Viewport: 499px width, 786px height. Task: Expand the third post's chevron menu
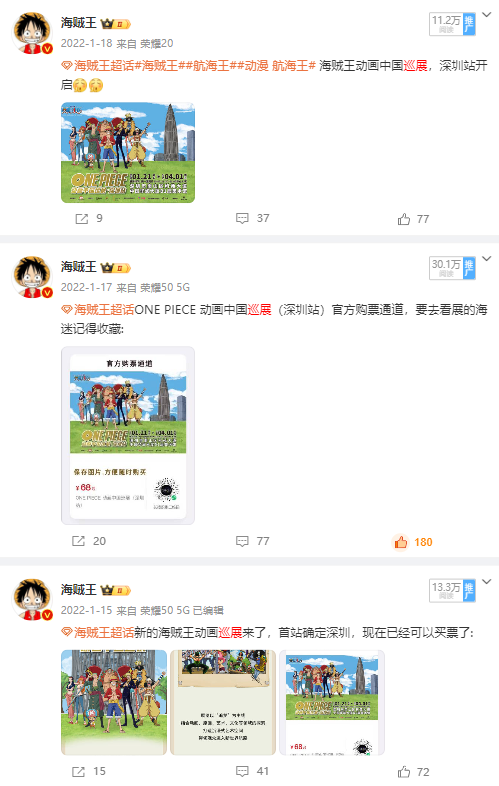(x=486, y=581)
